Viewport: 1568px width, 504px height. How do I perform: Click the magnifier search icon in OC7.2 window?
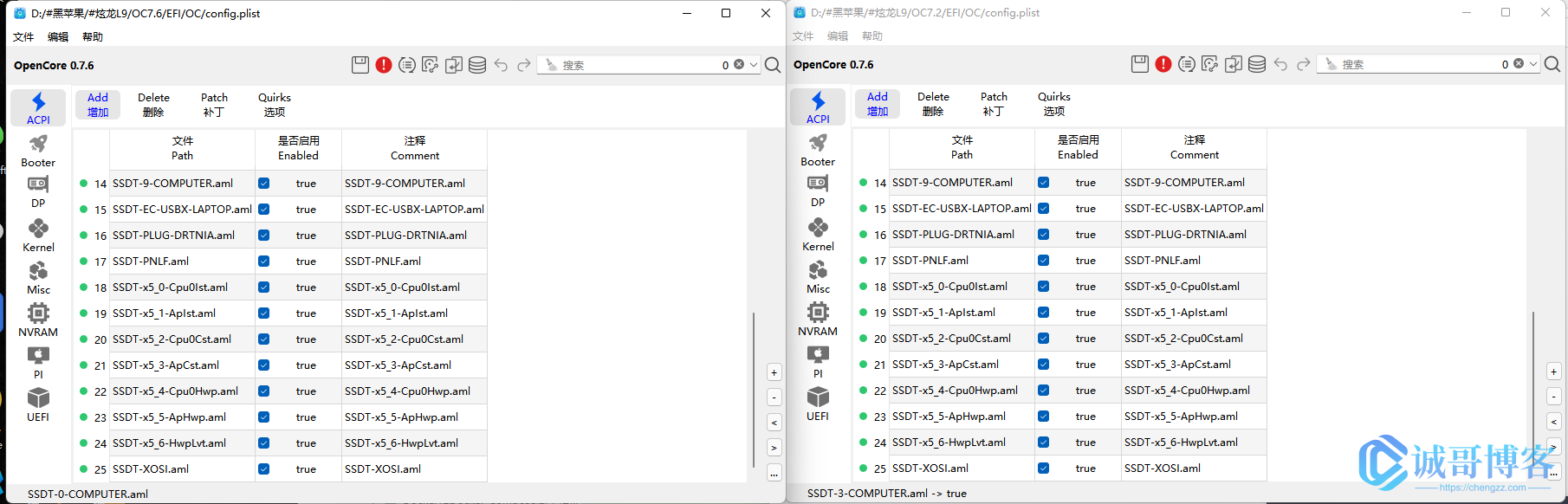click(1552, 64)
